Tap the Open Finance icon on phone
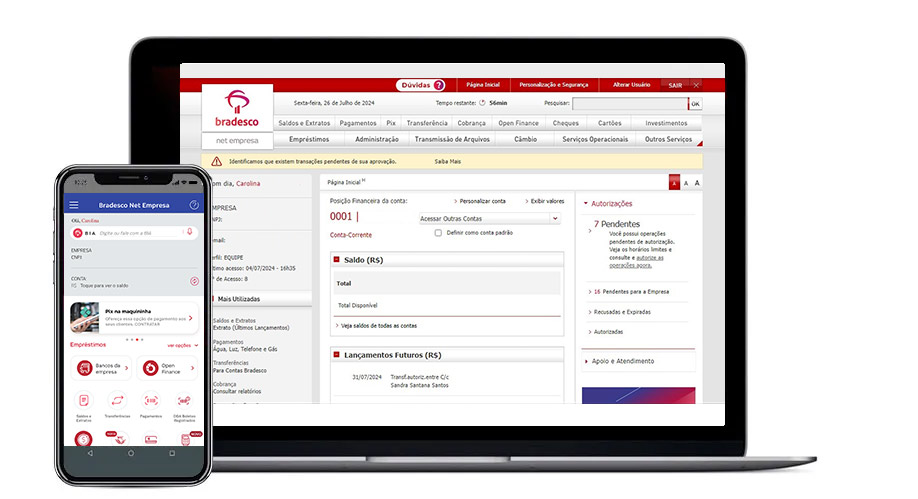 pos(151,369)
